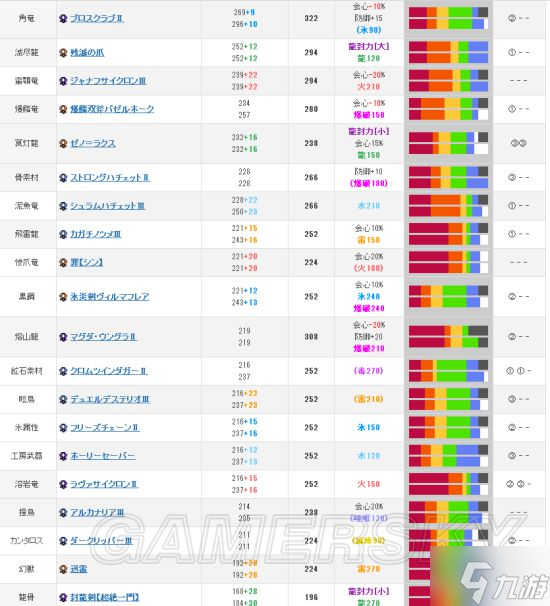Click the 火210 element value for ジャナフサイクロンIII

click(369, 87)
